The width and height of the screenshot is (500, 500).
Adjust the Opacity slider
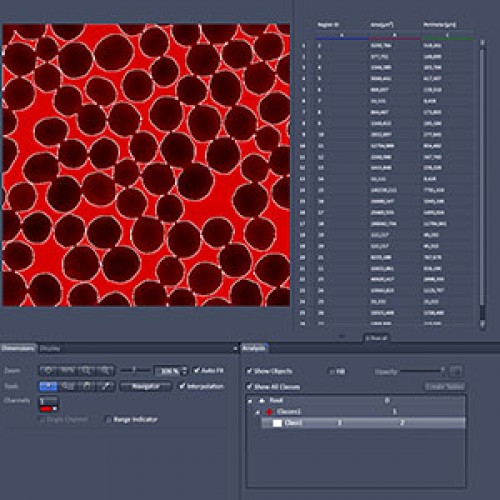pyautogui.click(x=422, y=370)
